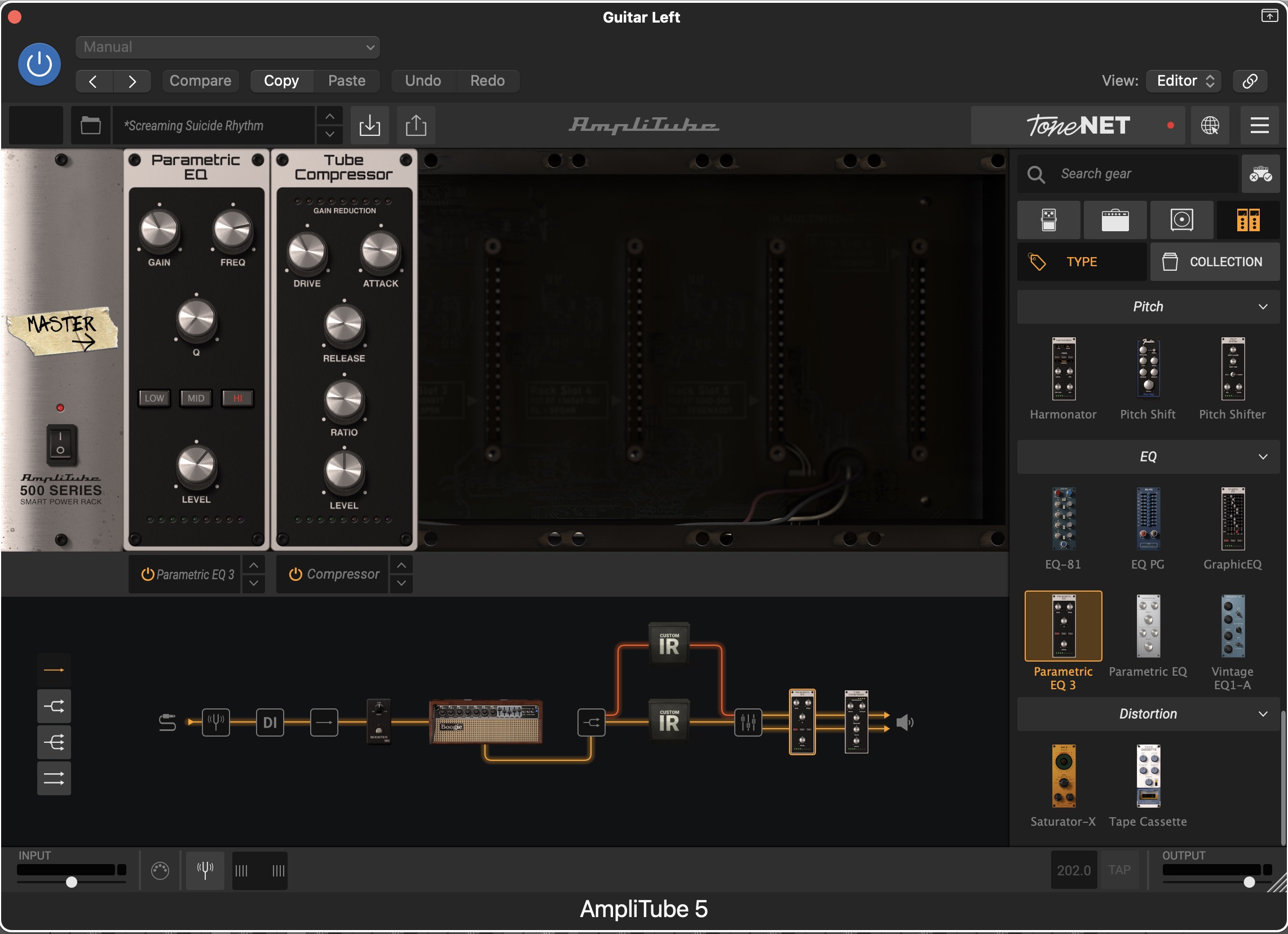Open the View Editor dropdown
This screenshot has height=934, width=1288.
(1185, 81)
